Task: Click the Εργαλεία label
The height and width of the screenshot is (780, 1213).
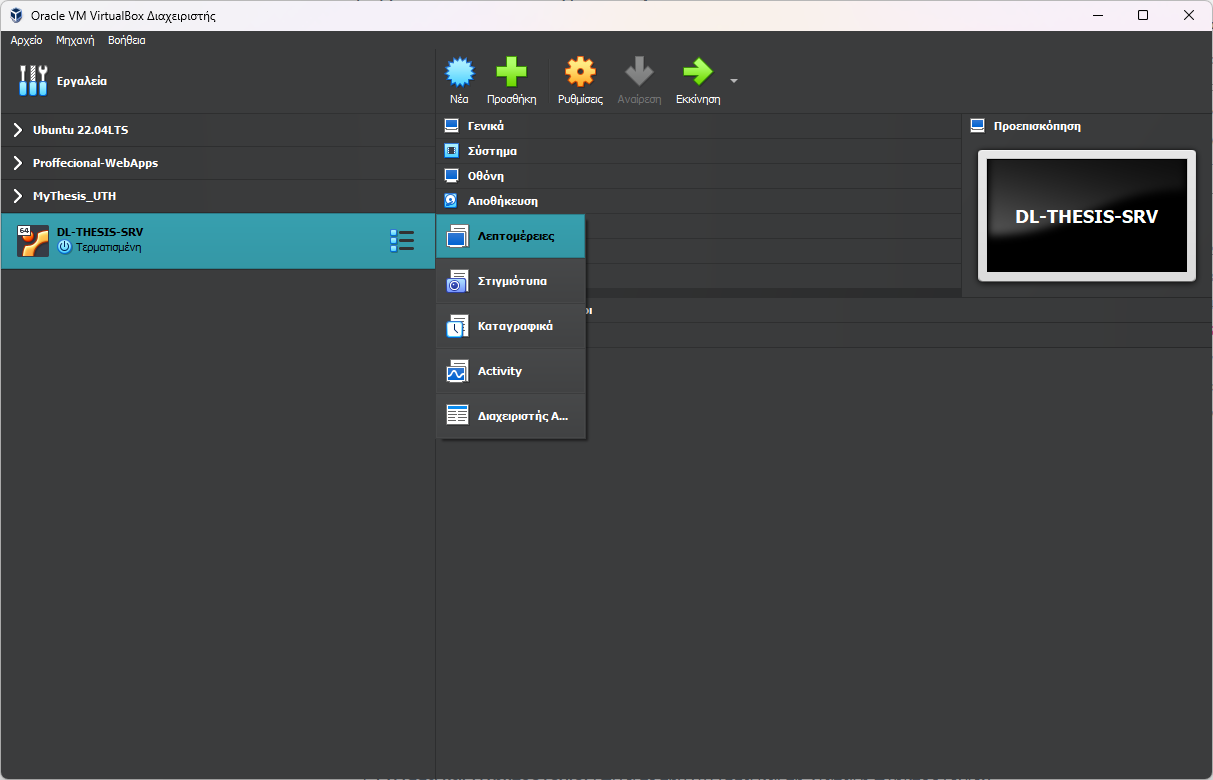Action: [82, 81]
